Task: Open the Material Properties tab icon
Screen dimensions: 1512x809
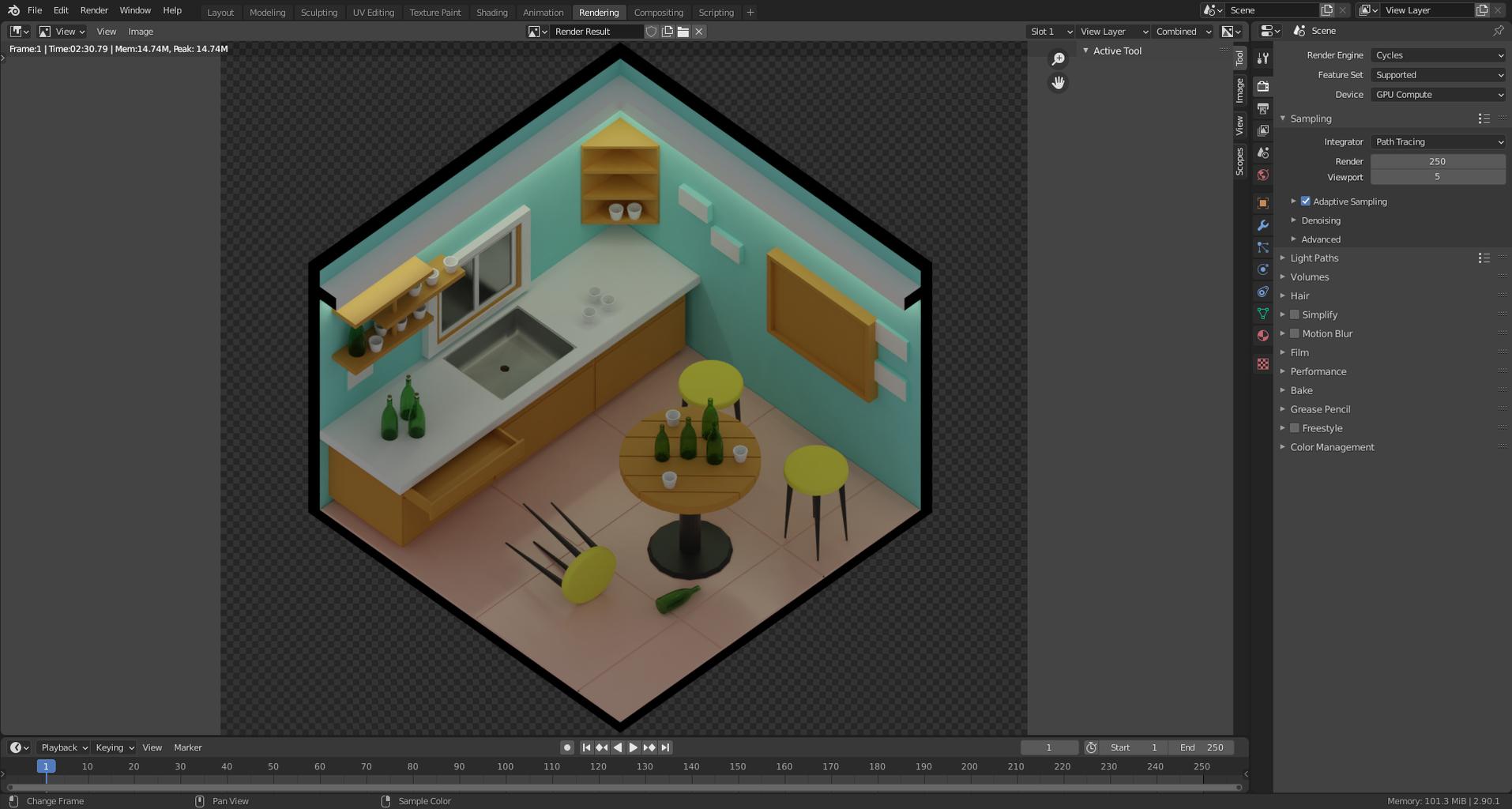Action: (1262, 336)
